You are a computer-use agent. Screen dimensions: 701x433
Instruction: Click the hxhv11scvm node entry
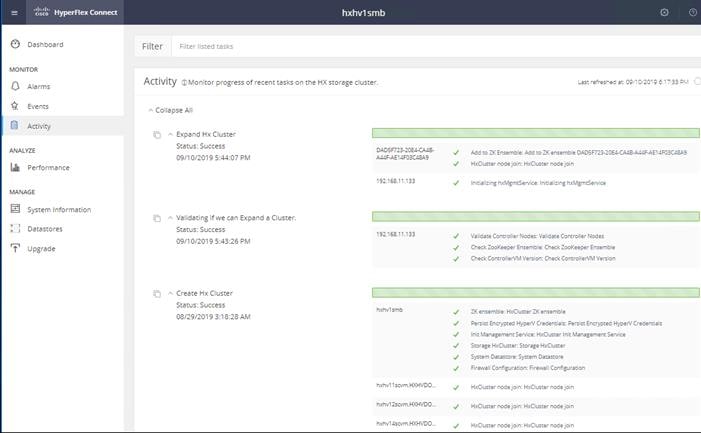405,385
